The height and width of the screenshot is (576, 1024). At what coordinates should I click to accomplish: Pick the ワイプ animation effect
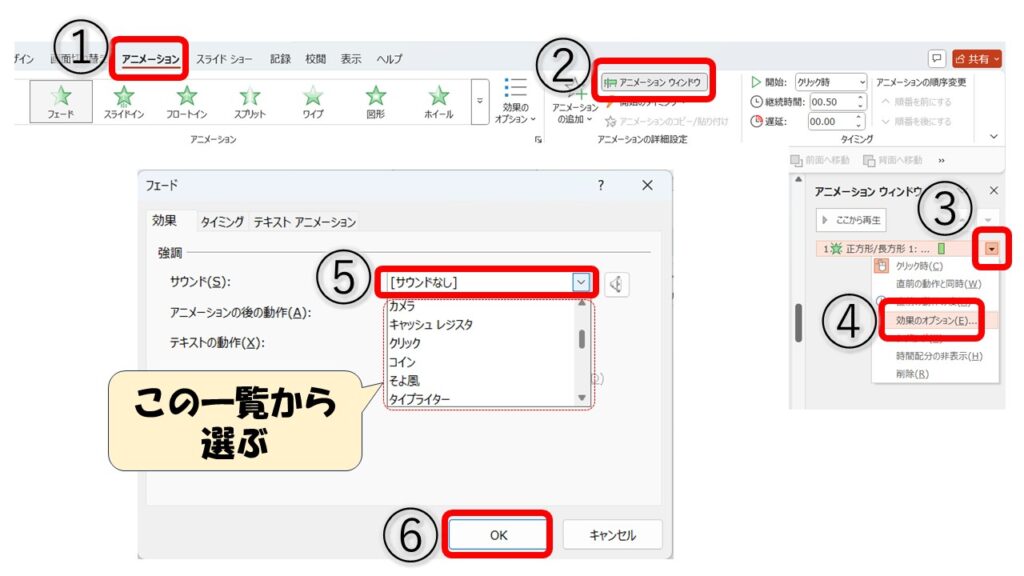(313, 102)
